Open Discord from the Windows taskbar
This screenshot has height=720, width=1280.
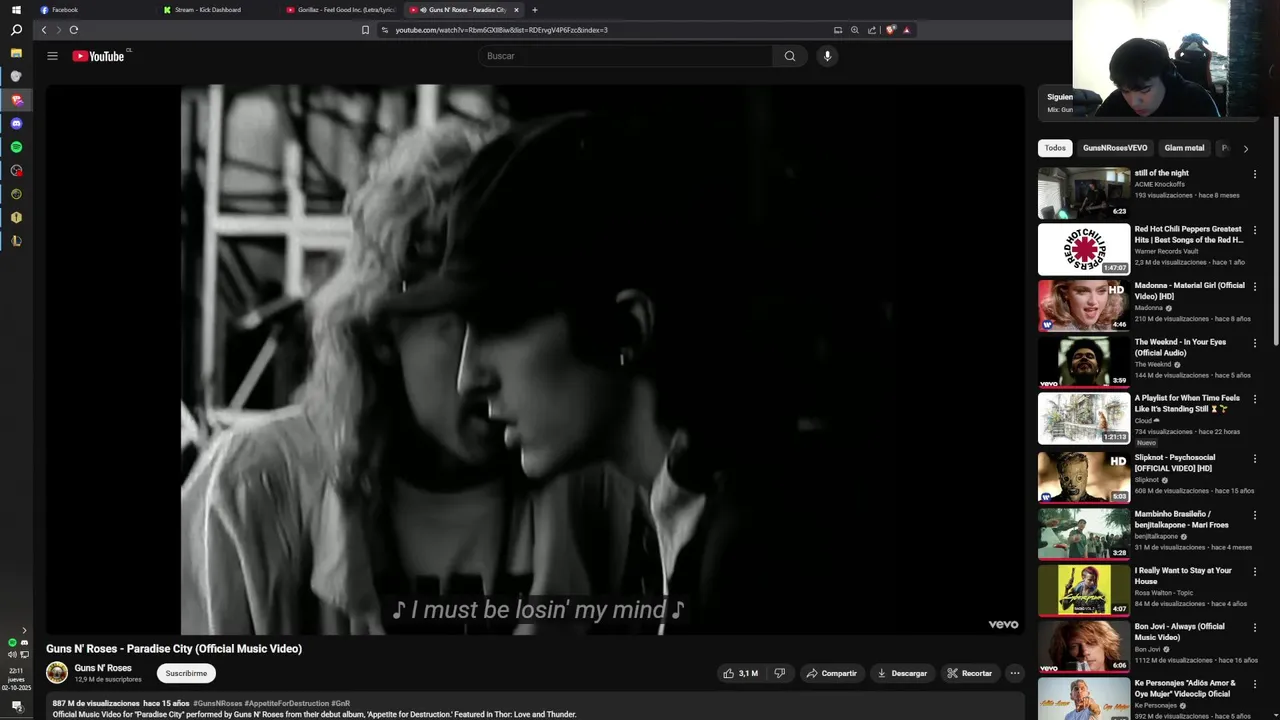coord(16,124)
